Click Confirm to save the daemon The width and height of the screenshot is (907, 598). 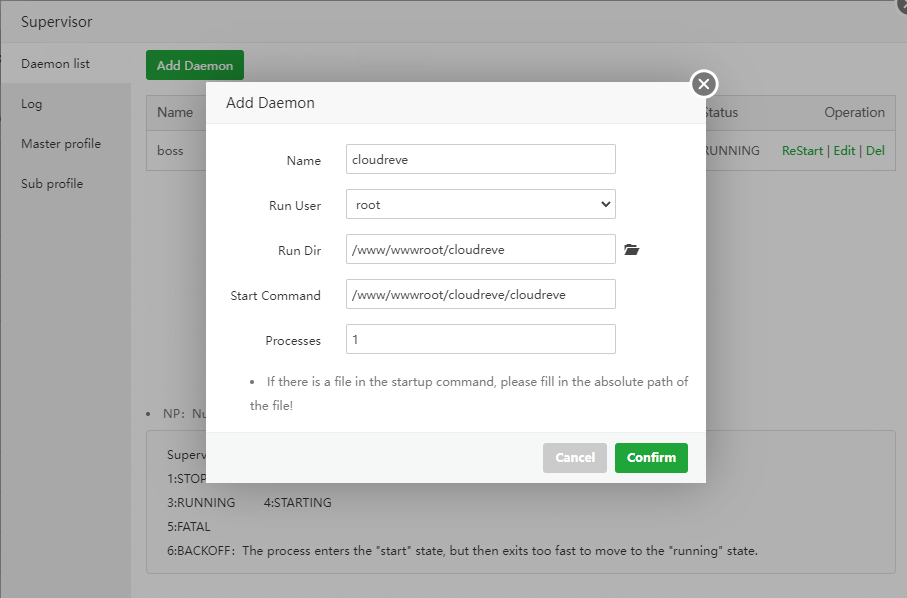(x=651, y=457)
